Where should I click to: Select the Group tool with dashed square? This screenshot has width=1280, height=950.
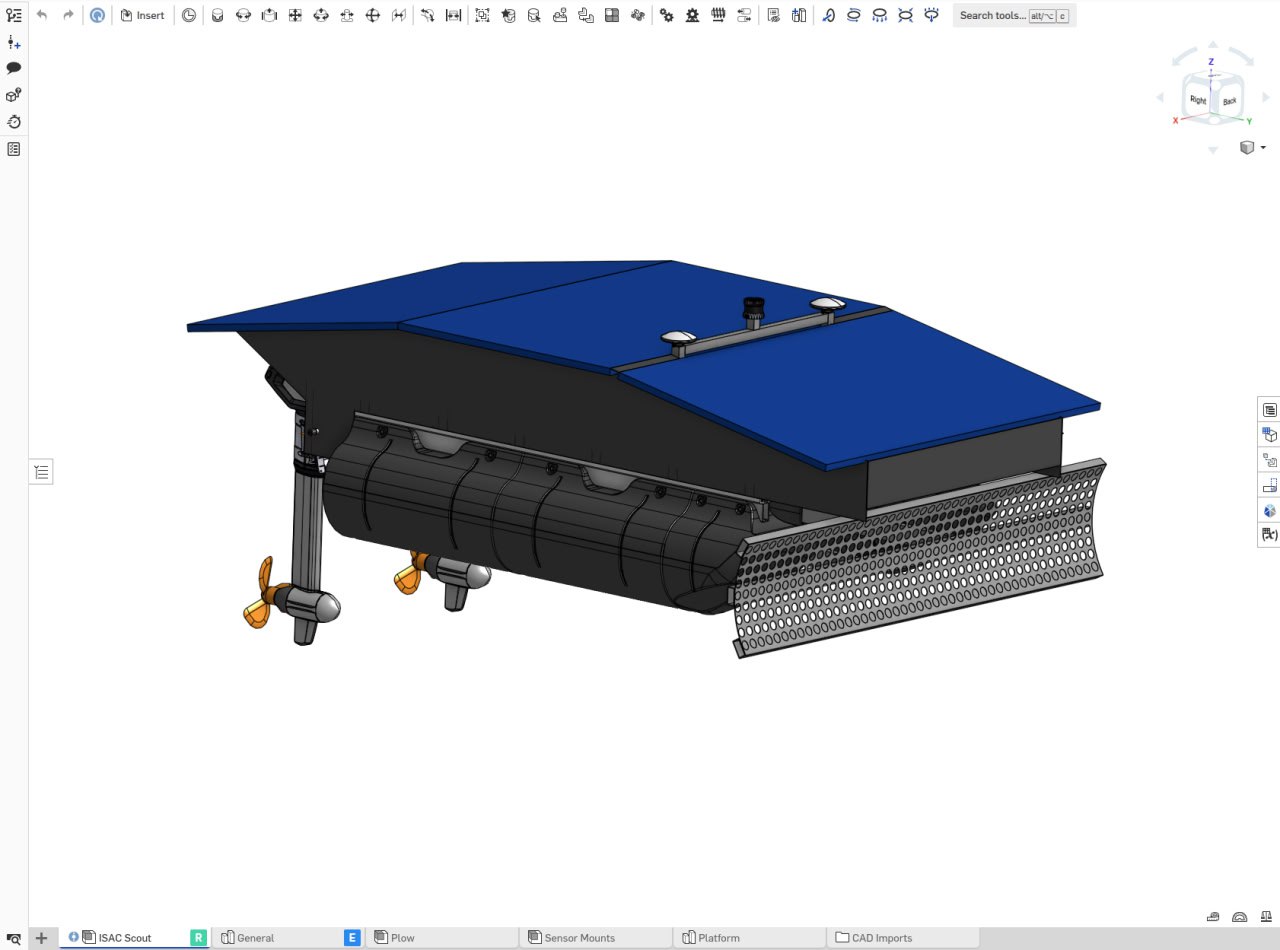pyautogui.click(x=482, y=15)
